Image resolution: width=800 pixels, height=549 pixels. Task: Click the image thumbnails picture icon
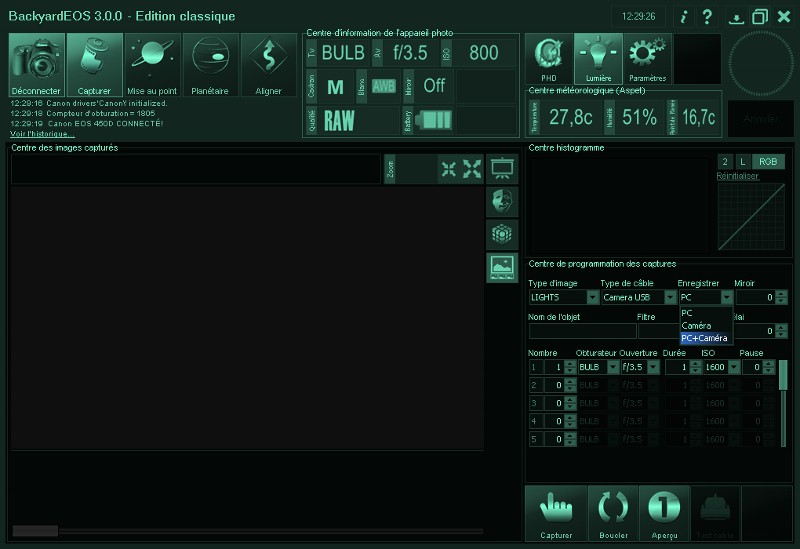[502, 267]
